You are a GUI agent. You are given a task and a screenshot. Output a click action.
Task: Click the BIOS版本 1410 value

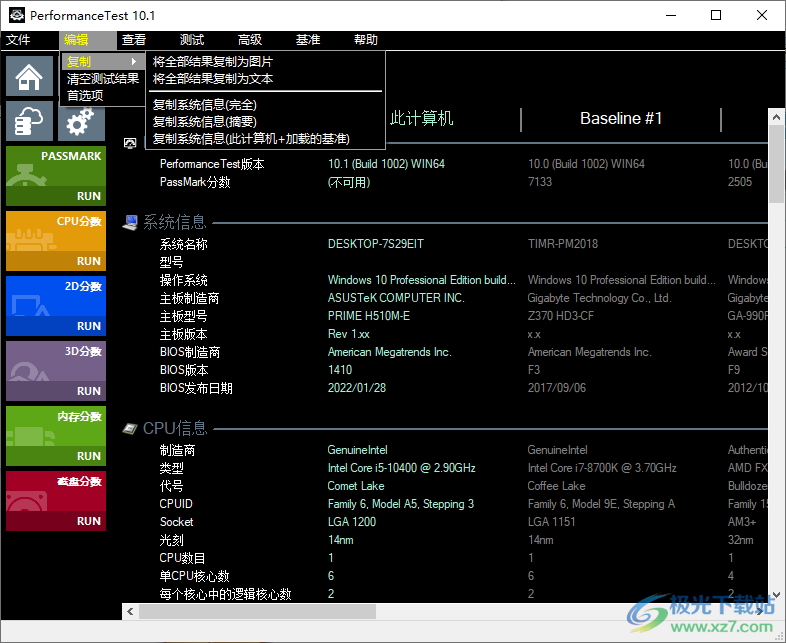point(340,370)
